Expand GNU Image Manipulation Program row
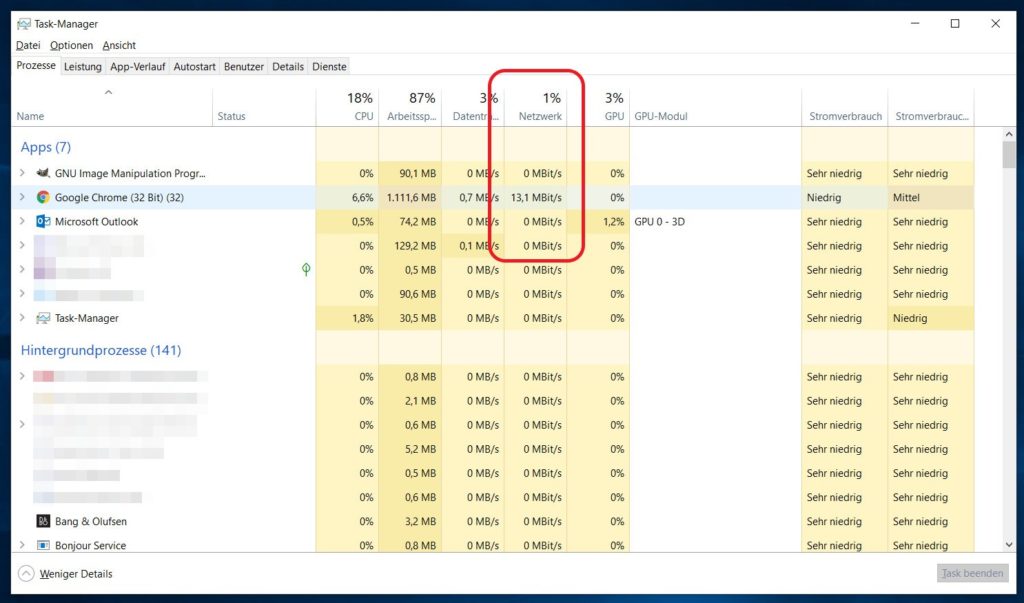 22,173
